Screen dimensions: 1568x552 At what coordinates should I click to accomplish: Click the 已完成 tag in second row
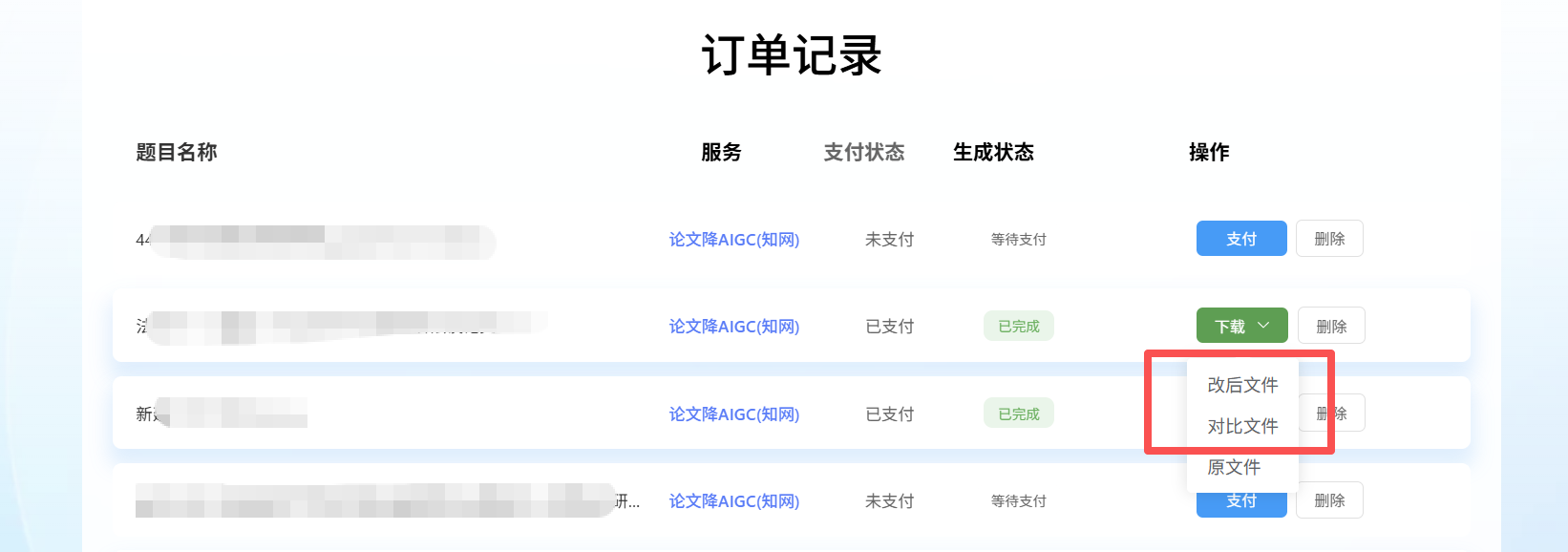pyautogui.click(x=1018, y=327)
